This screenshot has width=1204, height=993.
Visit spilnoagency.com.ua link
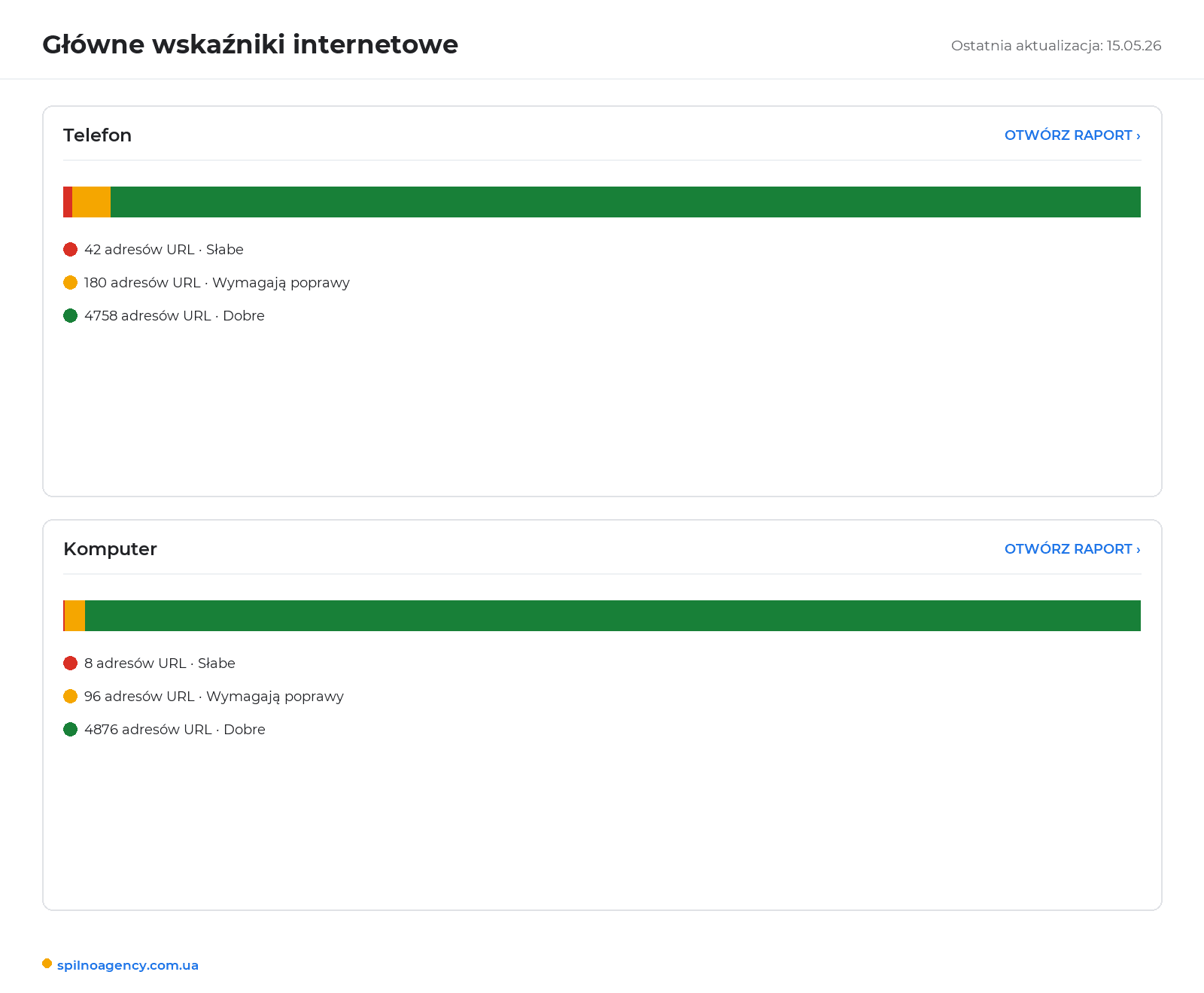[128, 965]
